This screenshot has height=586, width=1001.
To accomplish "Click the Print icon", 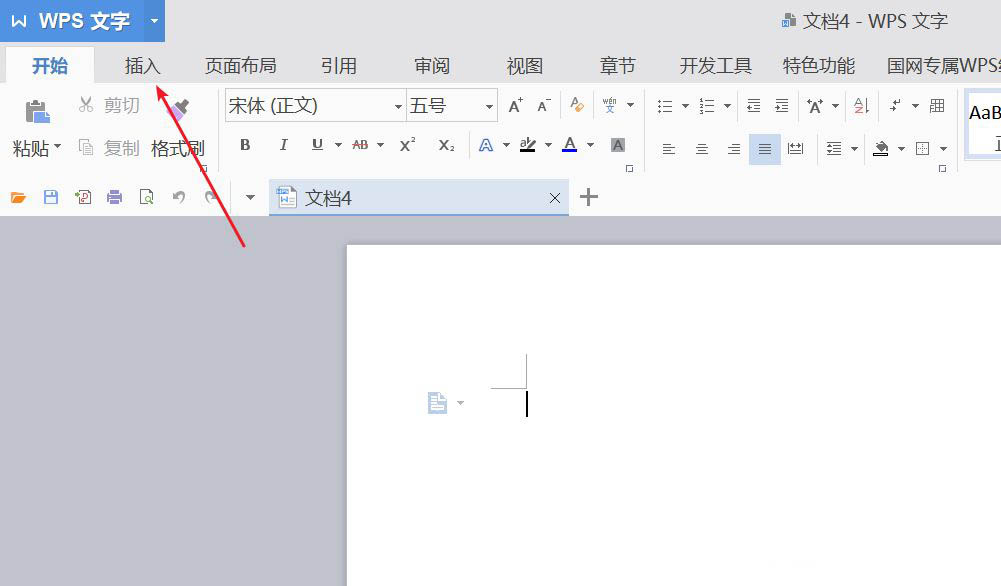I will coord(114,196).
